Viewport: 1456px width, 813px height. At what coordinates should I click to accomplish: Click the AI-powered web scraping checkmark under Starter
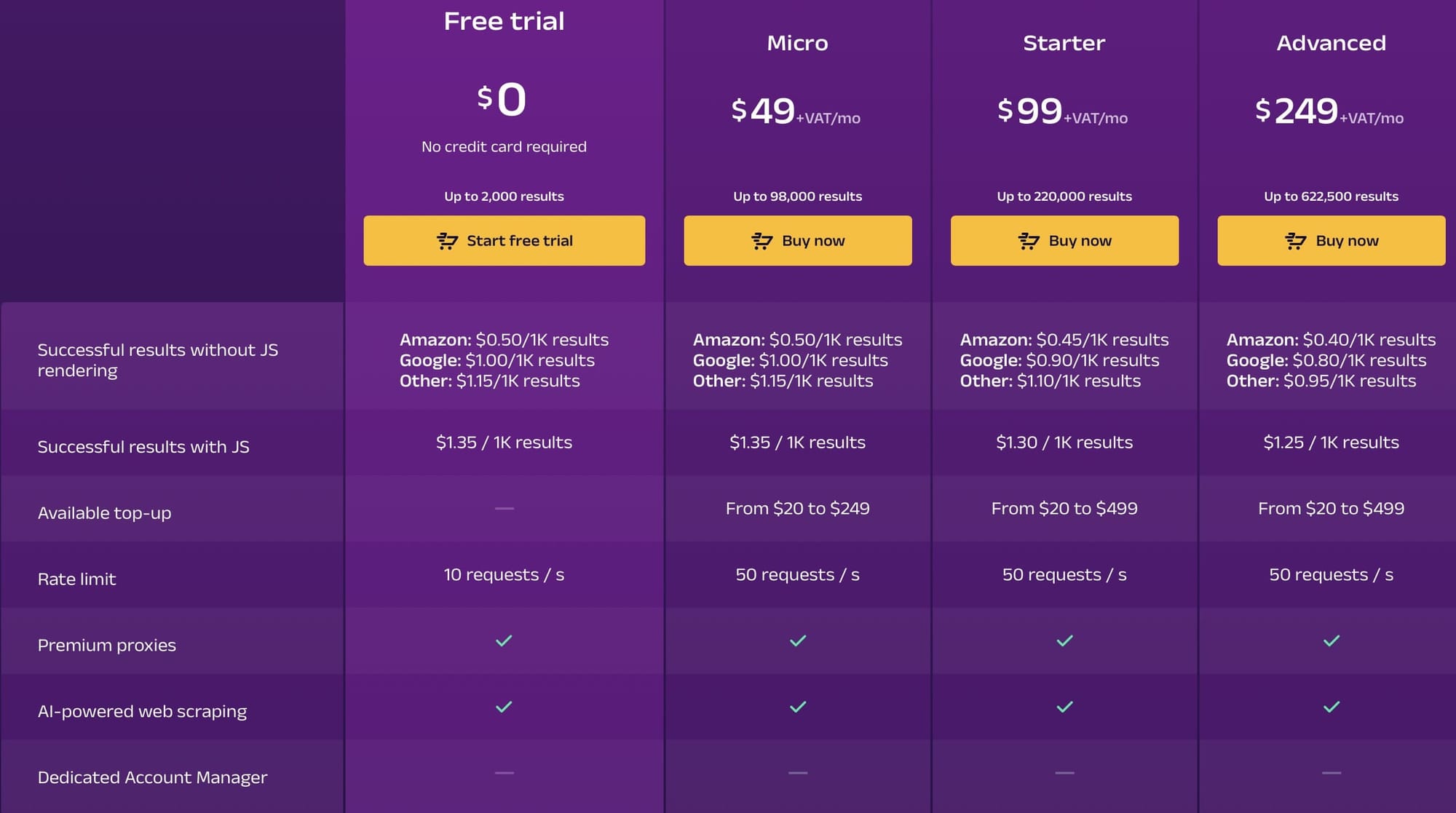click(1064, 705)
